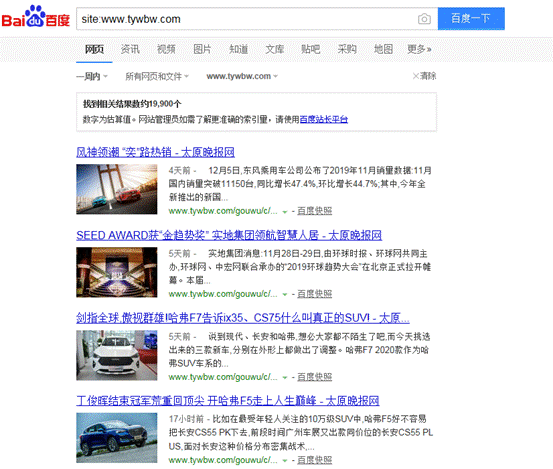
Task: Open the www.tywbw.com site filter dropdown
Action: [x=242, y=76]
